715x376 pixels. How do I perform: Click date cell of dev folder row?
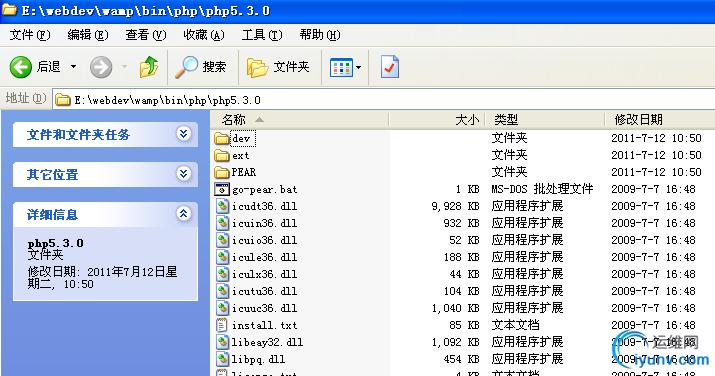[656, 138]
